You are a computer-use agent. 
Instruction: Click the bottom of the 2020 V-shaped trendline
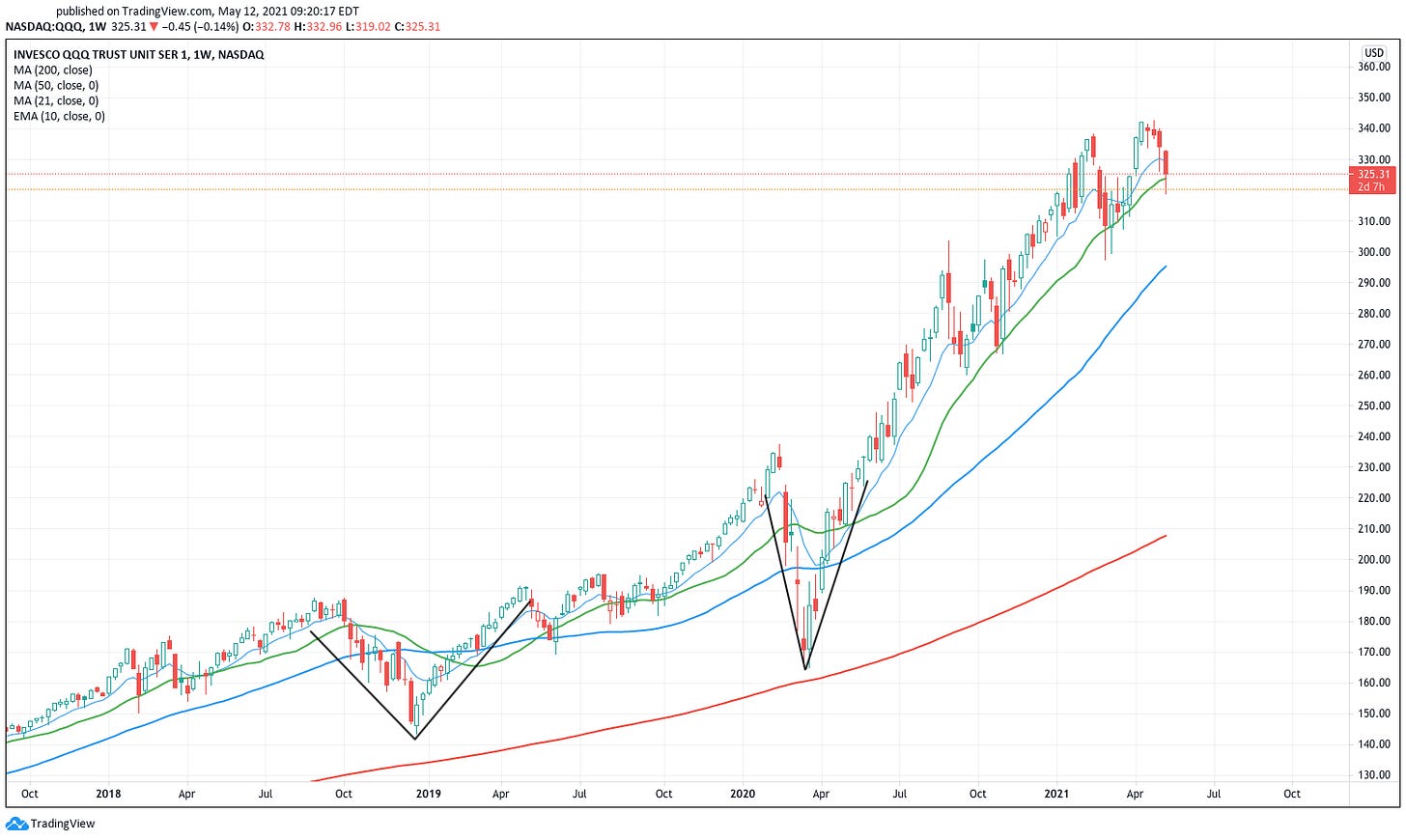(x=805, y=668)
